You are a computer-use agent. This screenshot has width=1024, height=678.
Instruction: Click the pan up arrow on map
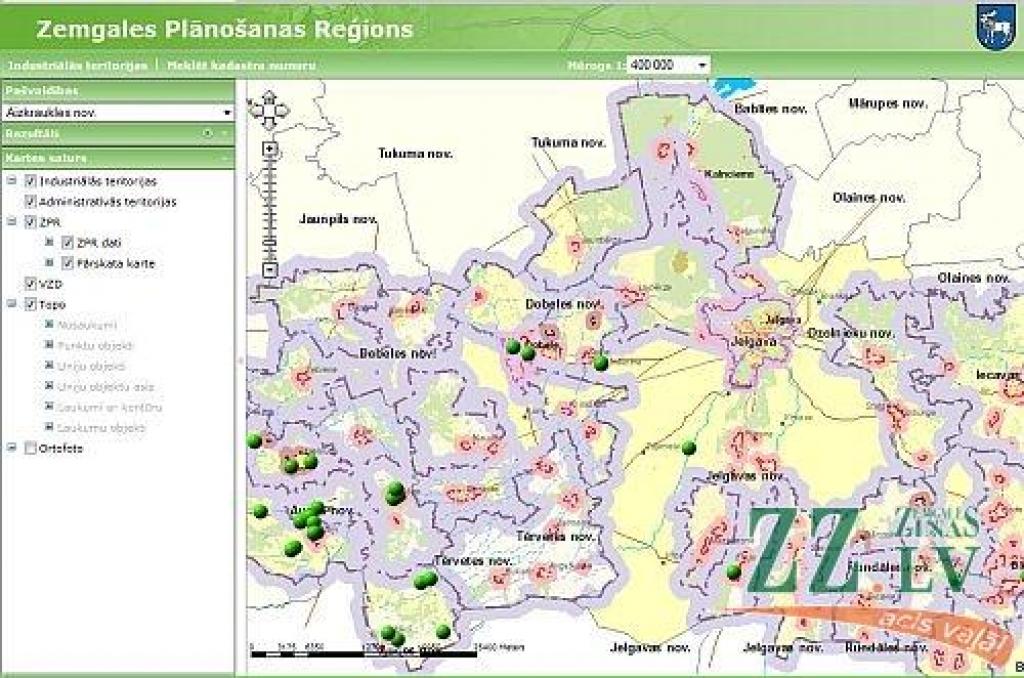click(x=269, y=98)
